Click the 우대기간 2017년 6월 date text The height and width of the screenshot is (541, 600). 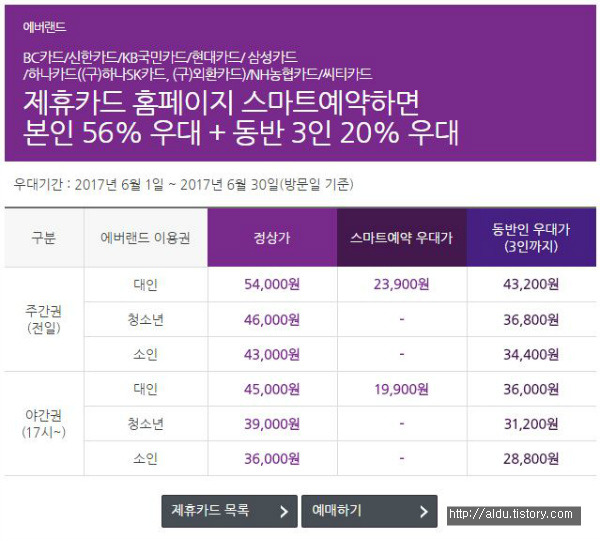pyautogui.click(x=183, y=185)
